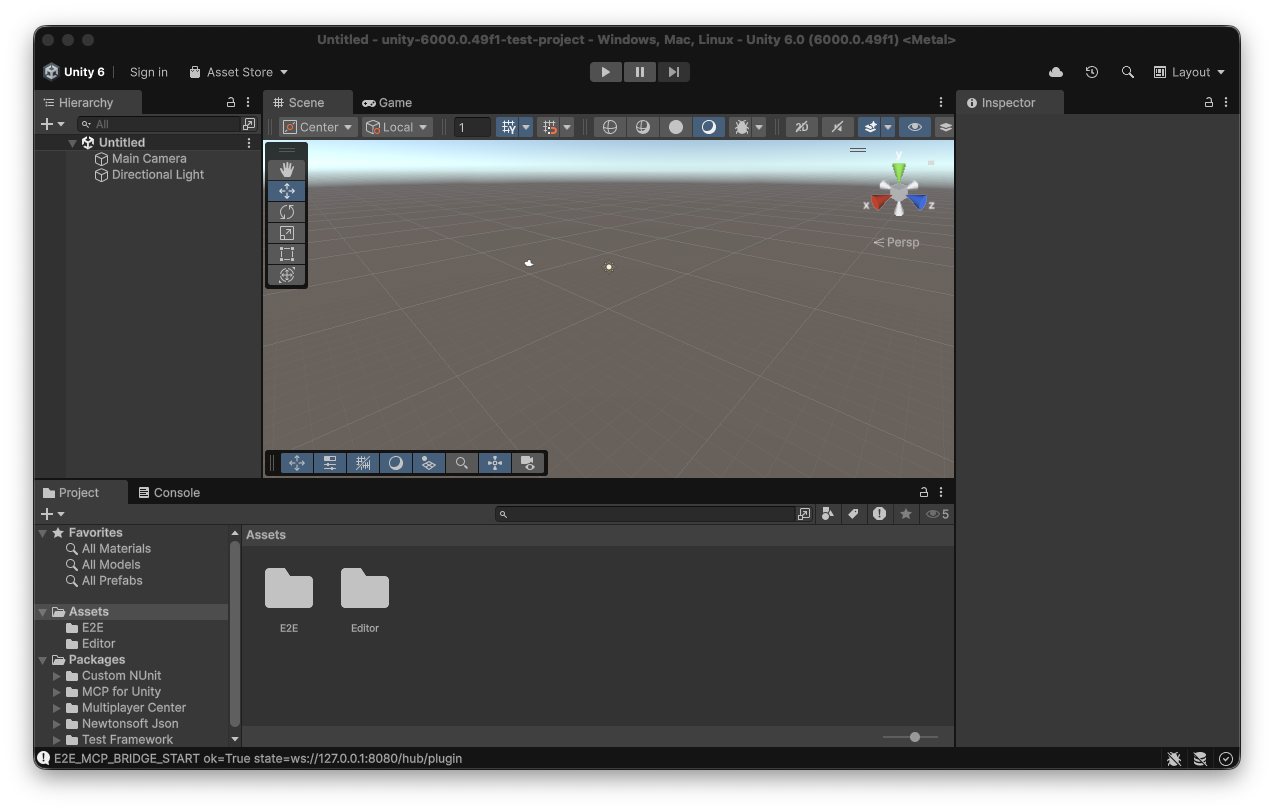Select Directional Light in Hierarchy

[x=149, y=174]
